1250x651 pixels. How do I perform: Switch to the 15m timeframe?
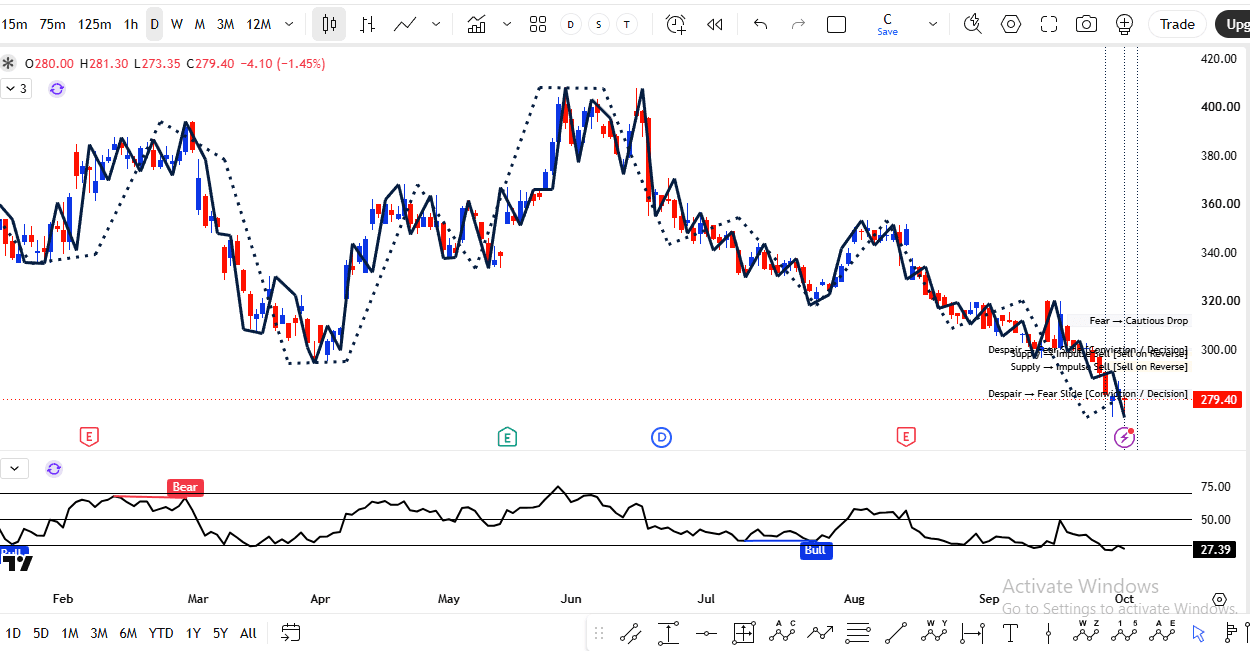pyautogui.click(x=15, y=24)
